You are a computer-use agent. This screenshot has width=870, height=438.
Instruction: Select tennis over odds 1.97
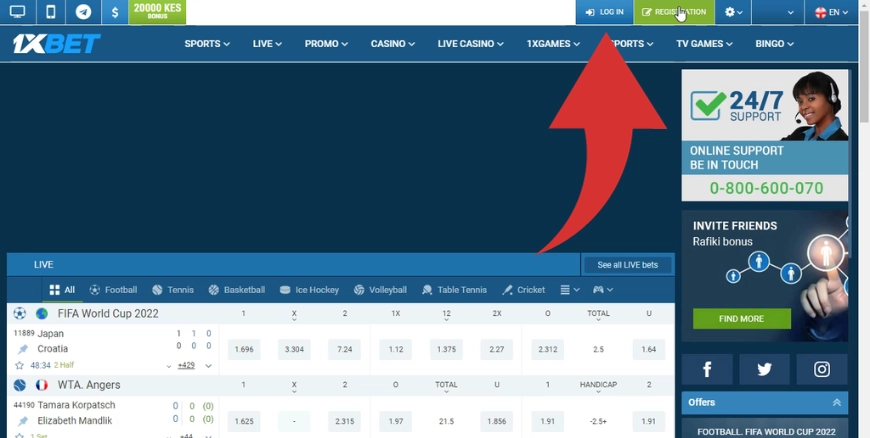(x=396, y=421)
